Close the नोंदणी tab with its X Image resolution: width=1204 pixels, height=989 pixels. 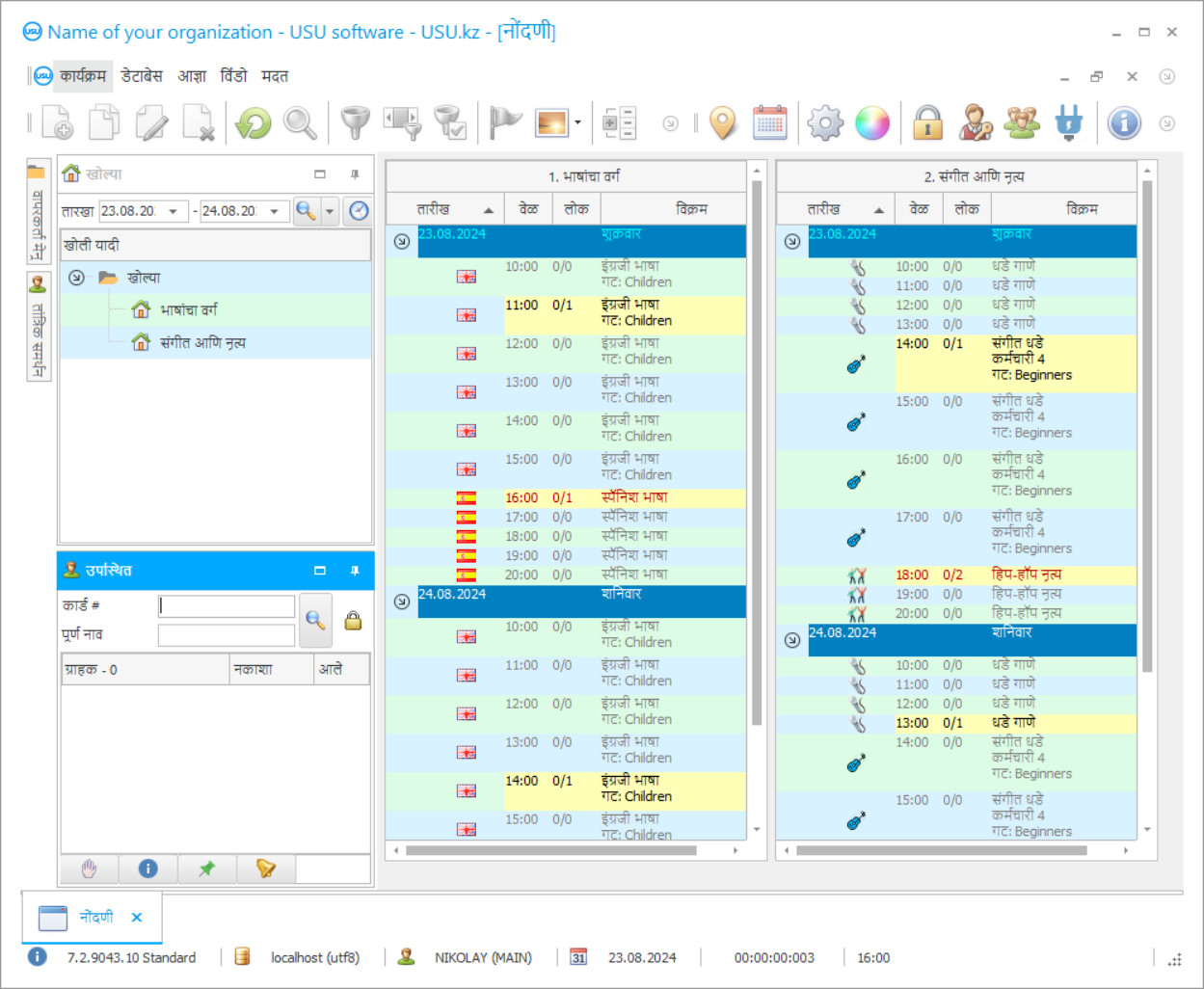[x=137, y=918]
